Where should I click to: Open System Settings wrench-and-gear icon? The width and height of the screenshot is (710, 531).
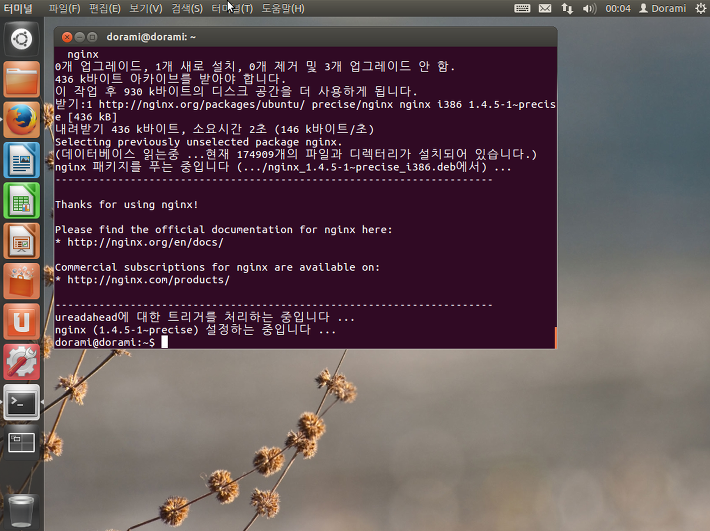[21, 361]
